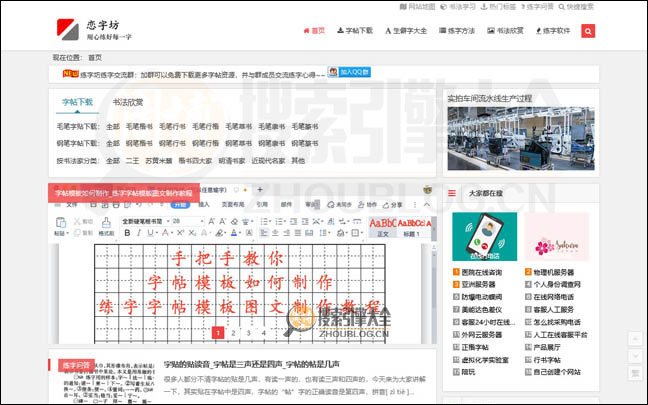This screenshot has height=405, width=648.
Task: Open the 明清书家 category
Action: (232, 160)
